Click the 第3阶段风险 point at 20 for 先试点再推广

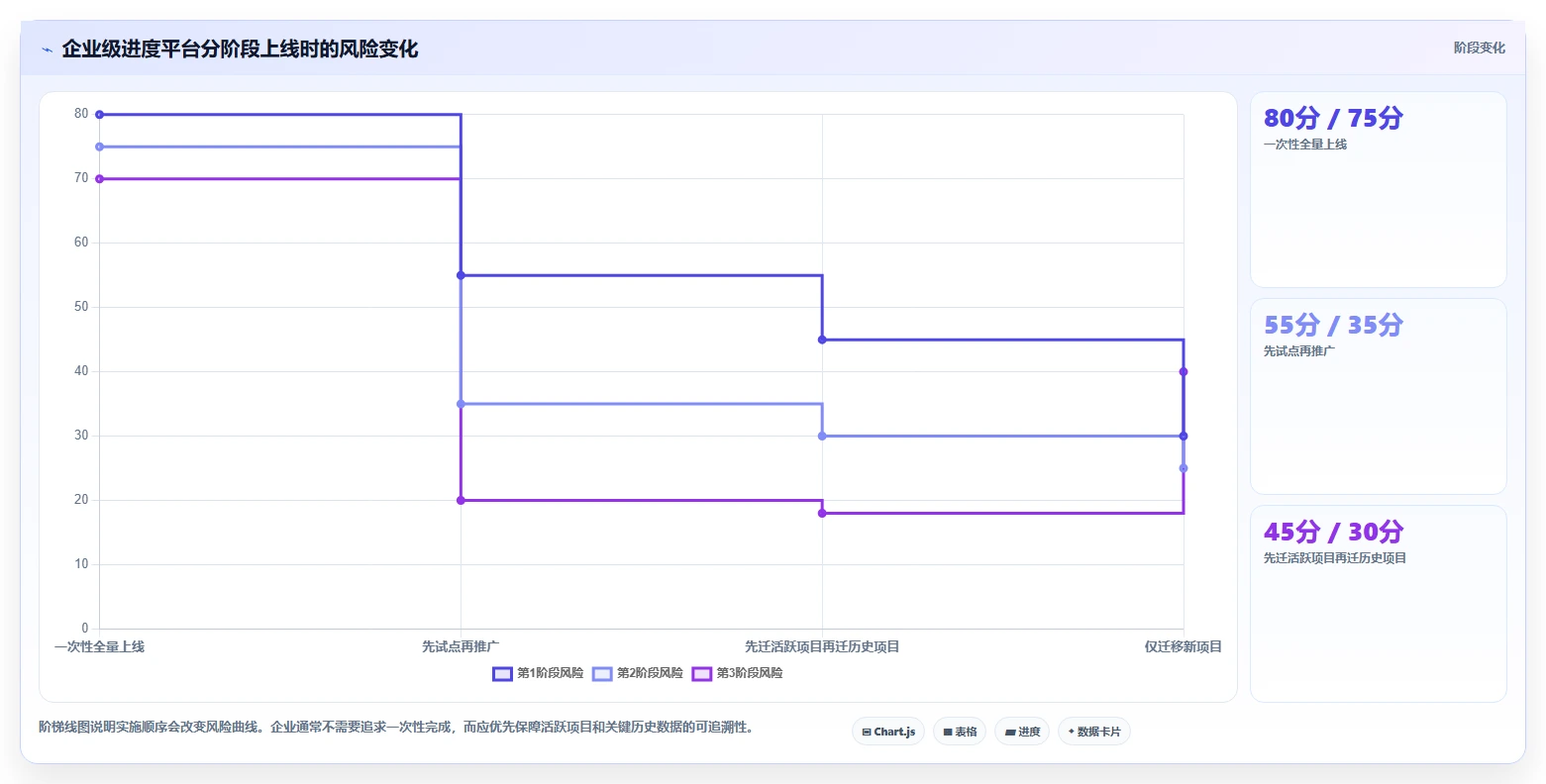coord(461,500)
